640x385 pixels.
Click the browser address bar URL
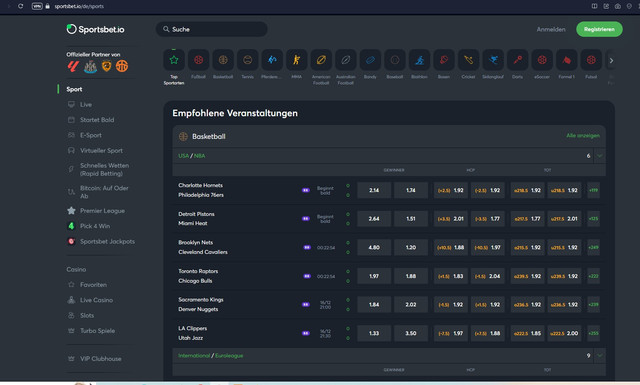[79, 6]
